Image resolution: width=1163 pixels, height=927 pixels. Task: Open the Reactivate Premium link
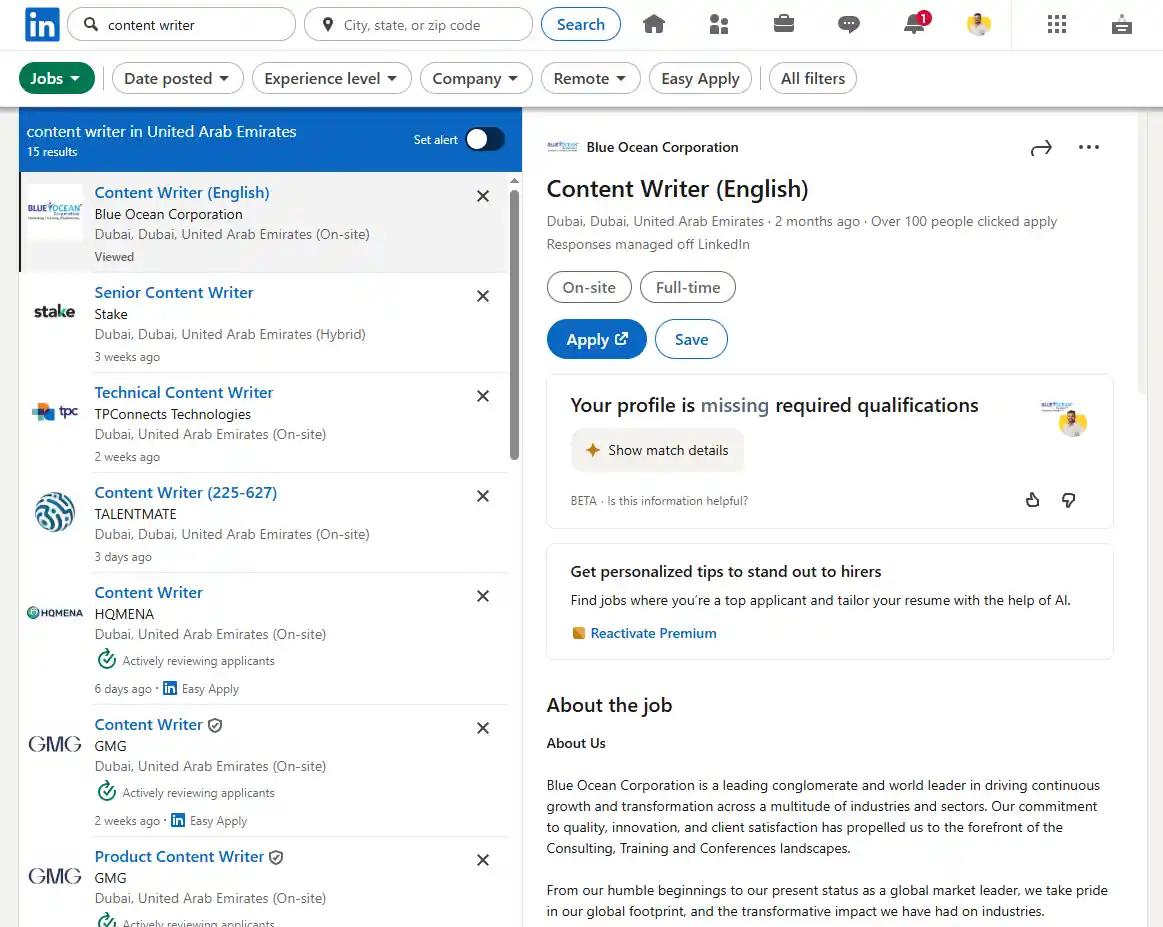click(653, 633)
